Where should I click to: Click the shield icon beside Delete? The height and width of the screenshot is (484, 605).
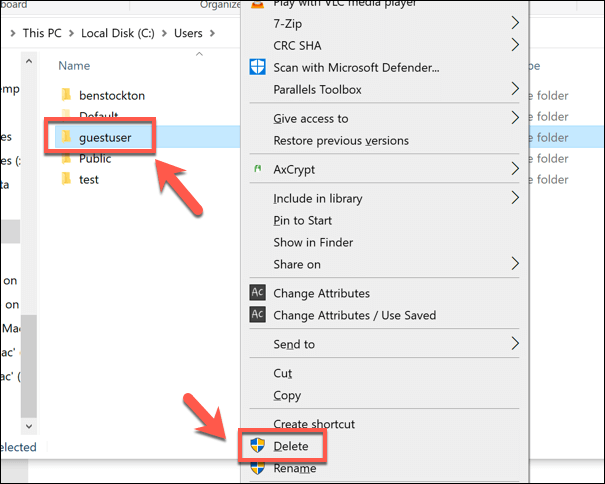coord(257,446)
